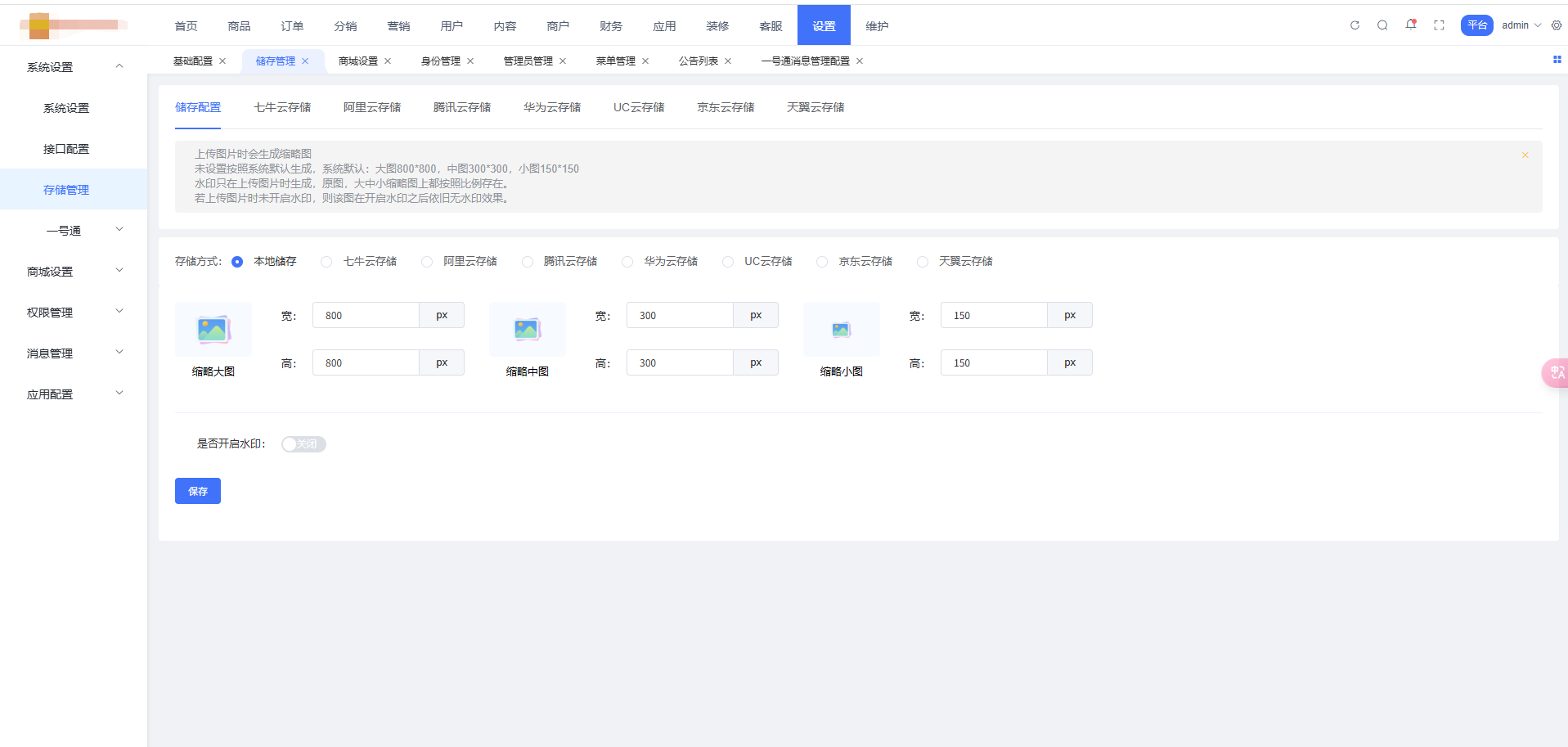Viewport: 1568px width, 747px height.
Task: Click the 缩略小图 image icon
Action: pyautogui.click(x=842, y=329)
